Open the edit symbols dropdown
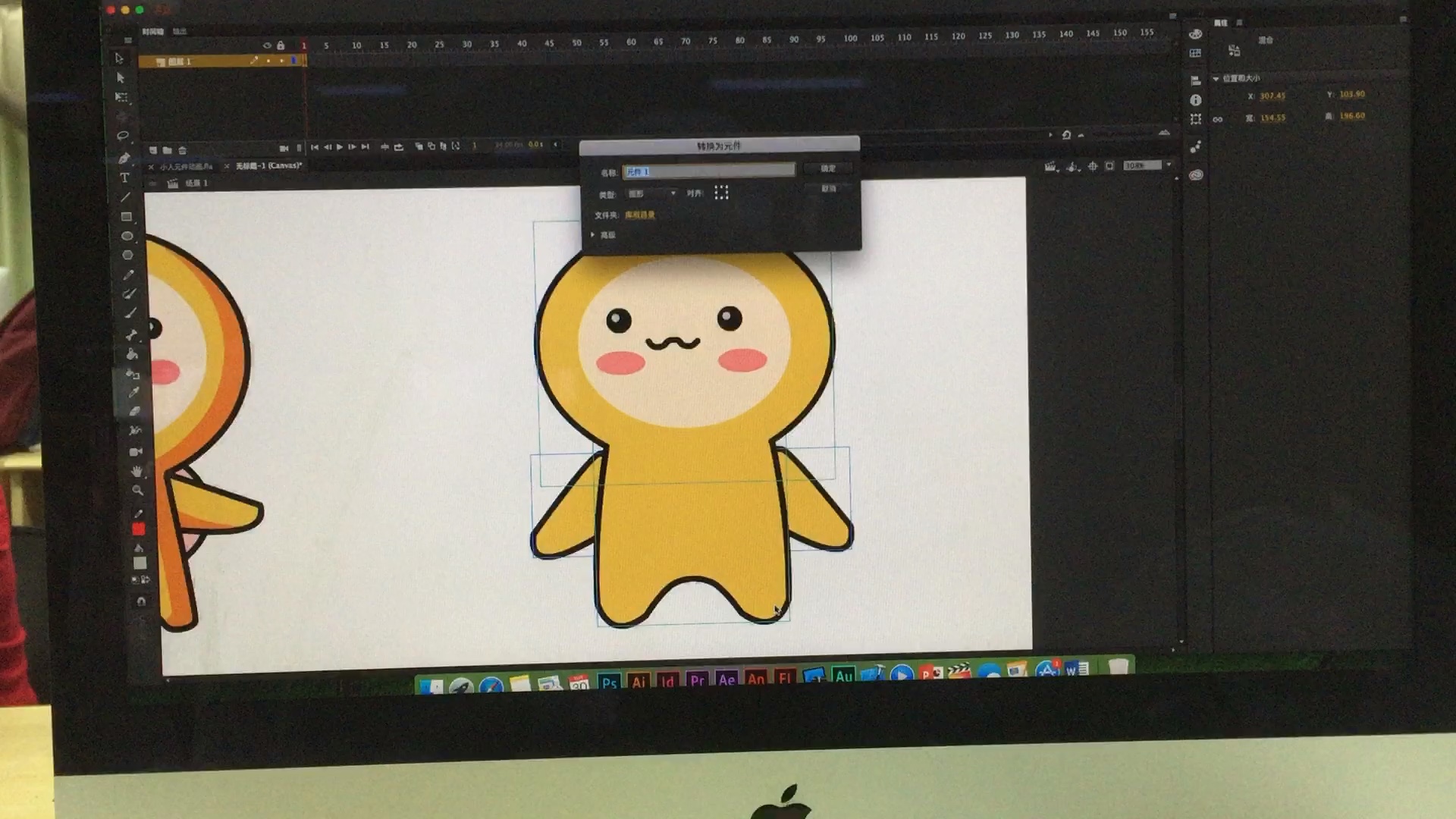 (1072, 167)
